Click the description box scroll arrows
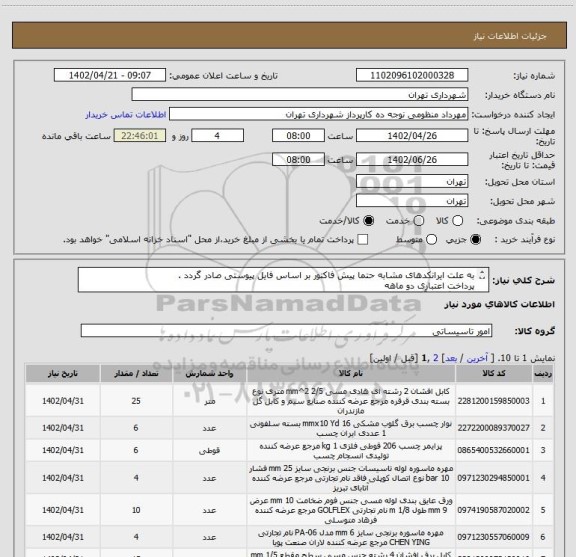 coord(482,275)
